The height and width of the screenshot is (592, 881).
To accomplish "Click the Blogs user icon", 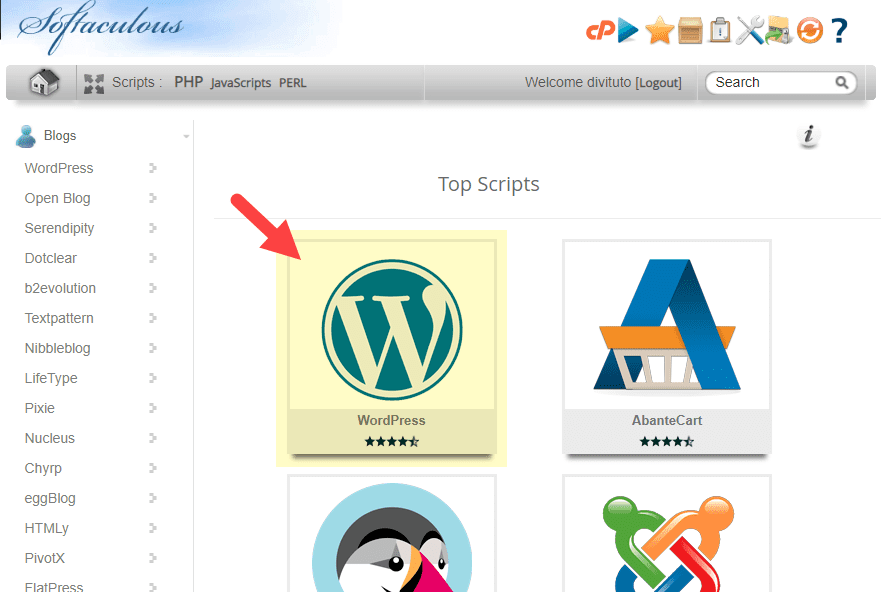I will pos(26,136).
